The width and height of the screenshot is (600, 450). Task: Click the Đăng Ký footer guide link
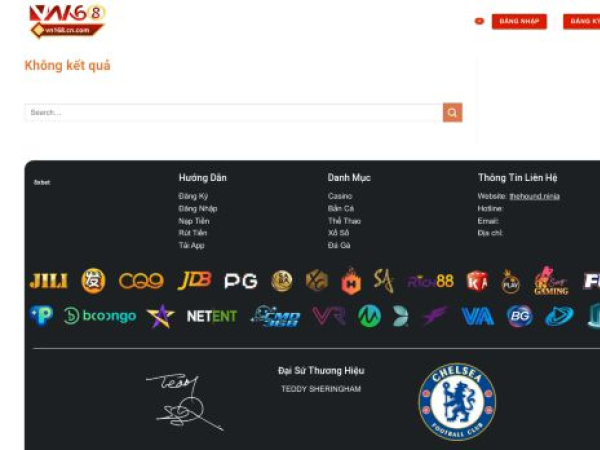[193, 196]
